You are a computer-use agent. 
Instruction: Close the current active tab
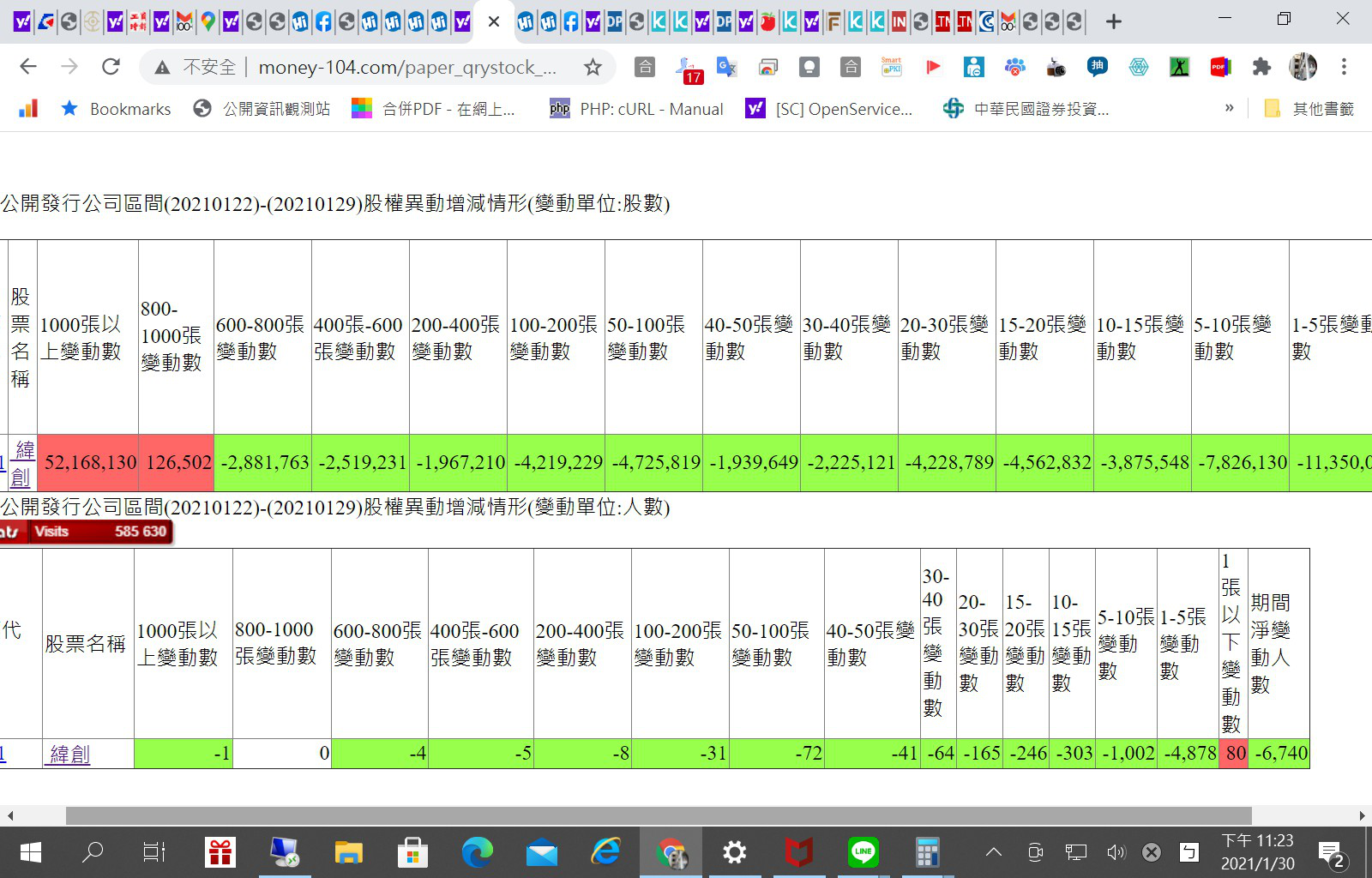click(494, 21)
